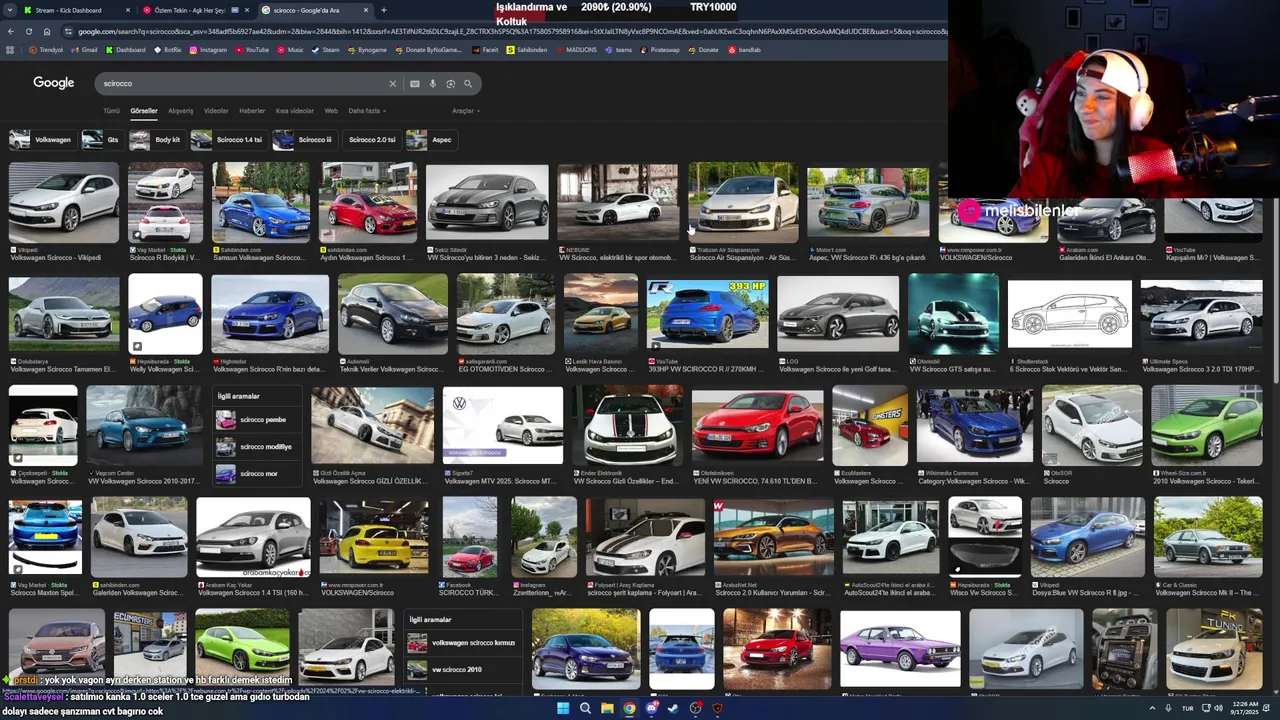Screen dimensions: 1280x720
Task: Open the on-screen keyboard in the search bar
Action: coord(415,84)
